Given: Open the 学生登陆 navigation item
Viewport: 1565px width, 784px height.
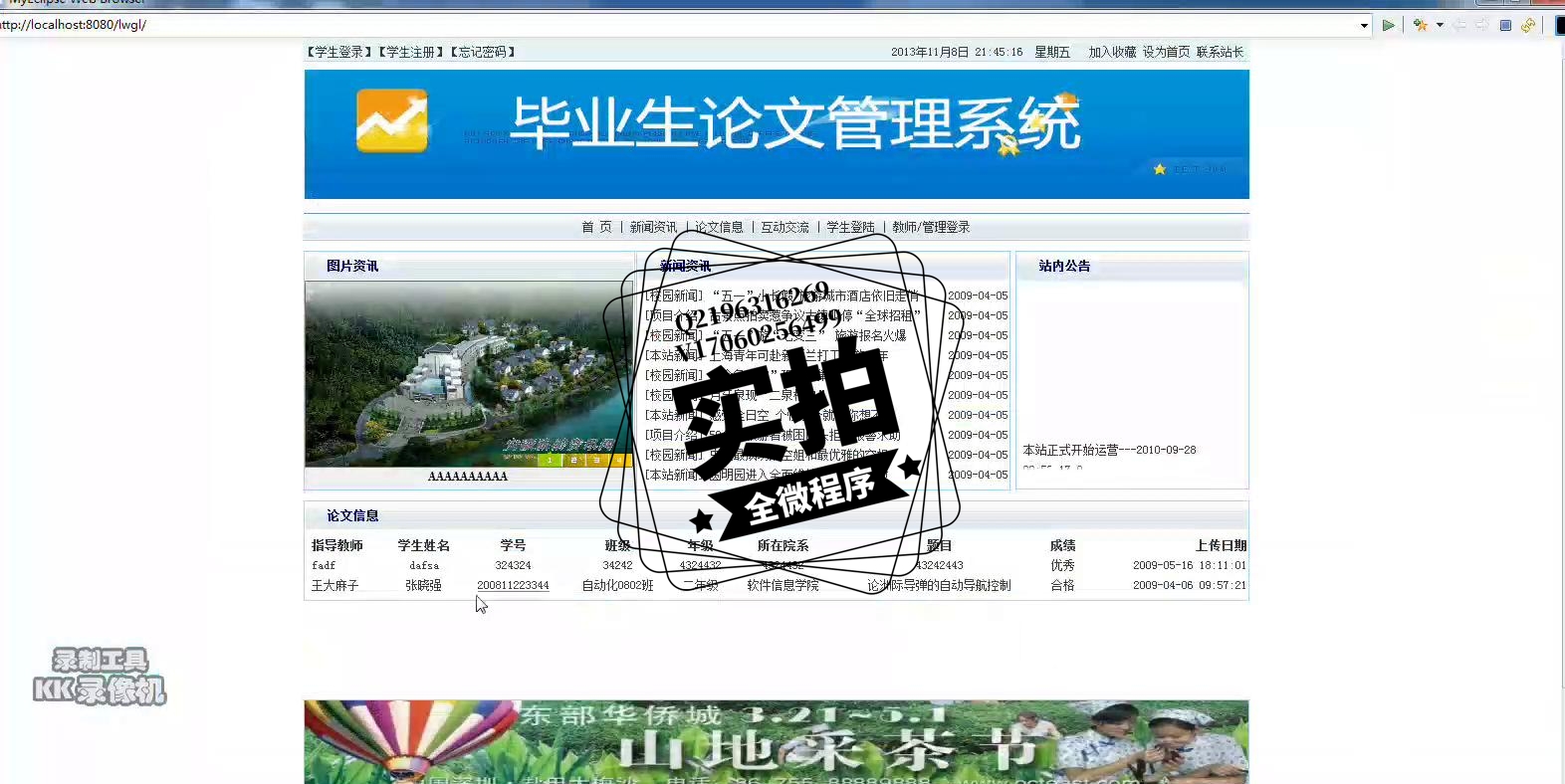Looking at the screenshot, I should tap(850, 227).
